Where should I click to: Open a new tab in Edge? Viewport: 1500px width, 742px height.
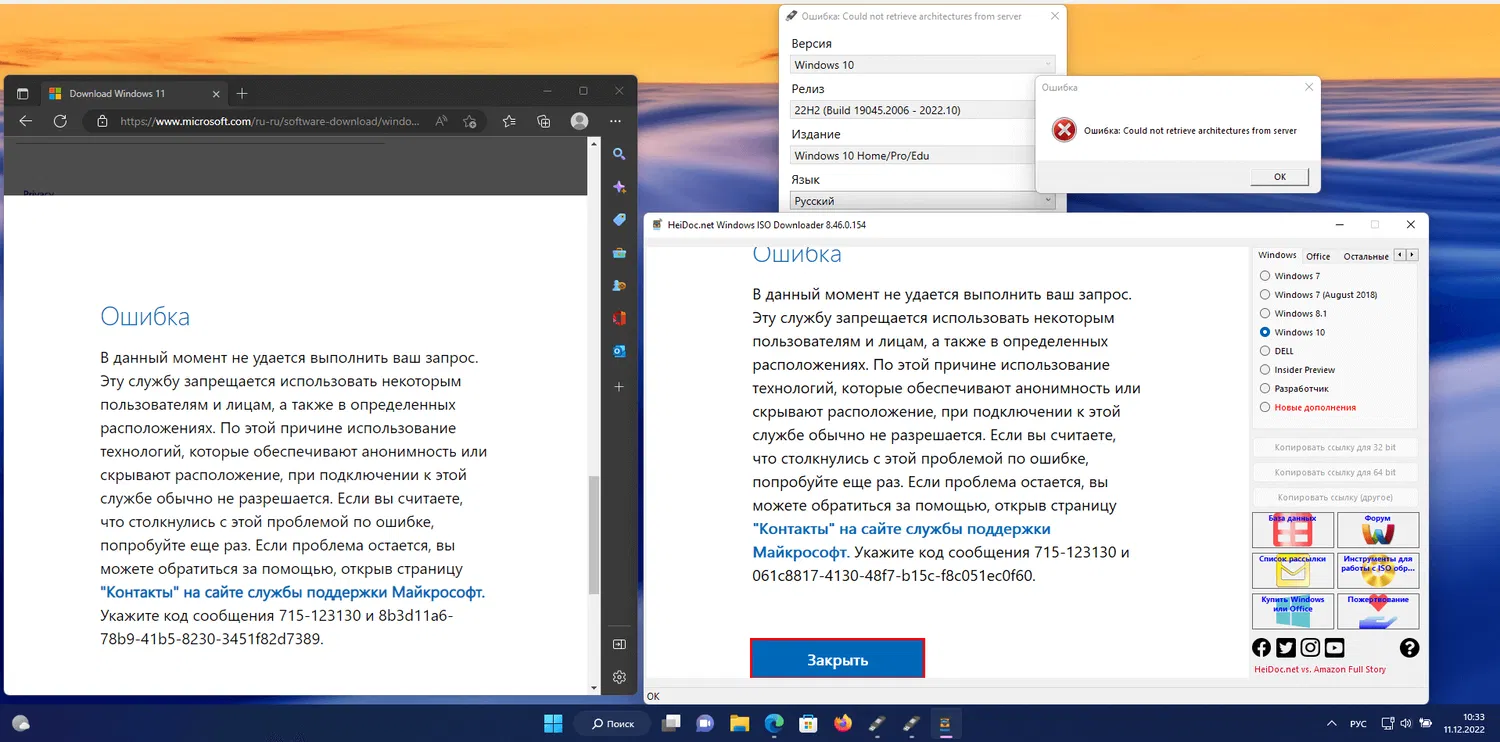[241, 94]
